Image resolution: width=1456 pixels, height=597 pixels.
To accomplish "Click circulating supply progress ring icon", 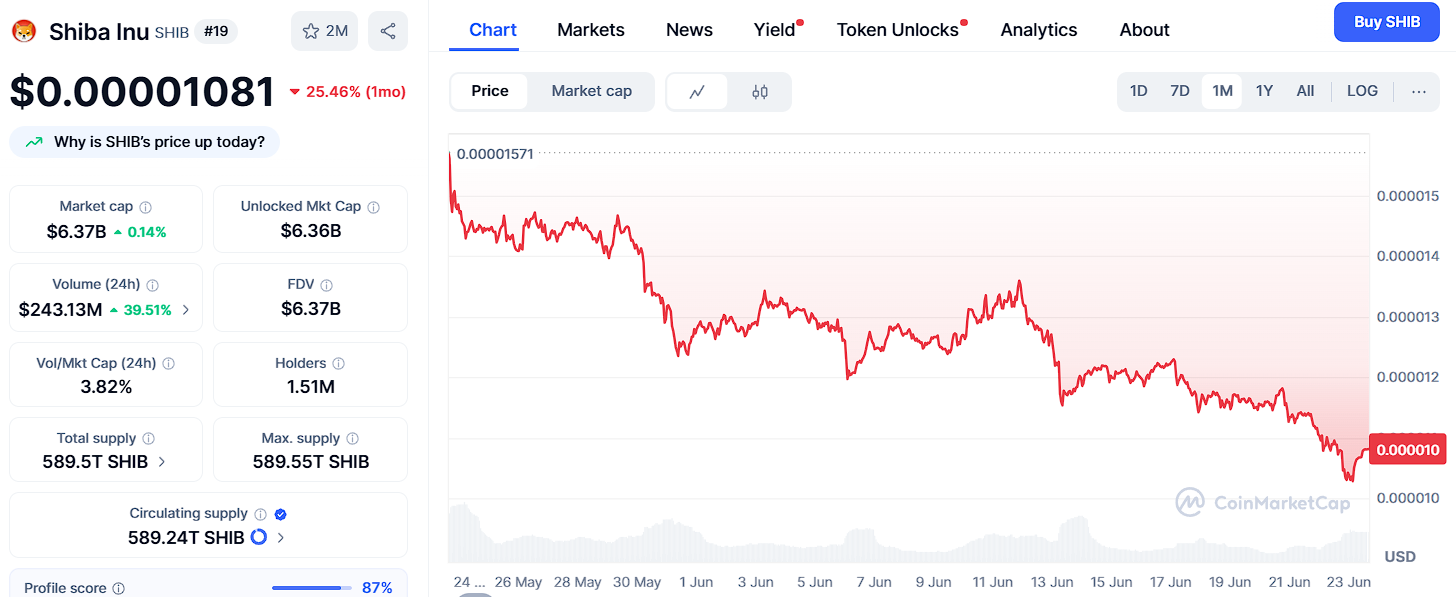I will coord(259,537).
